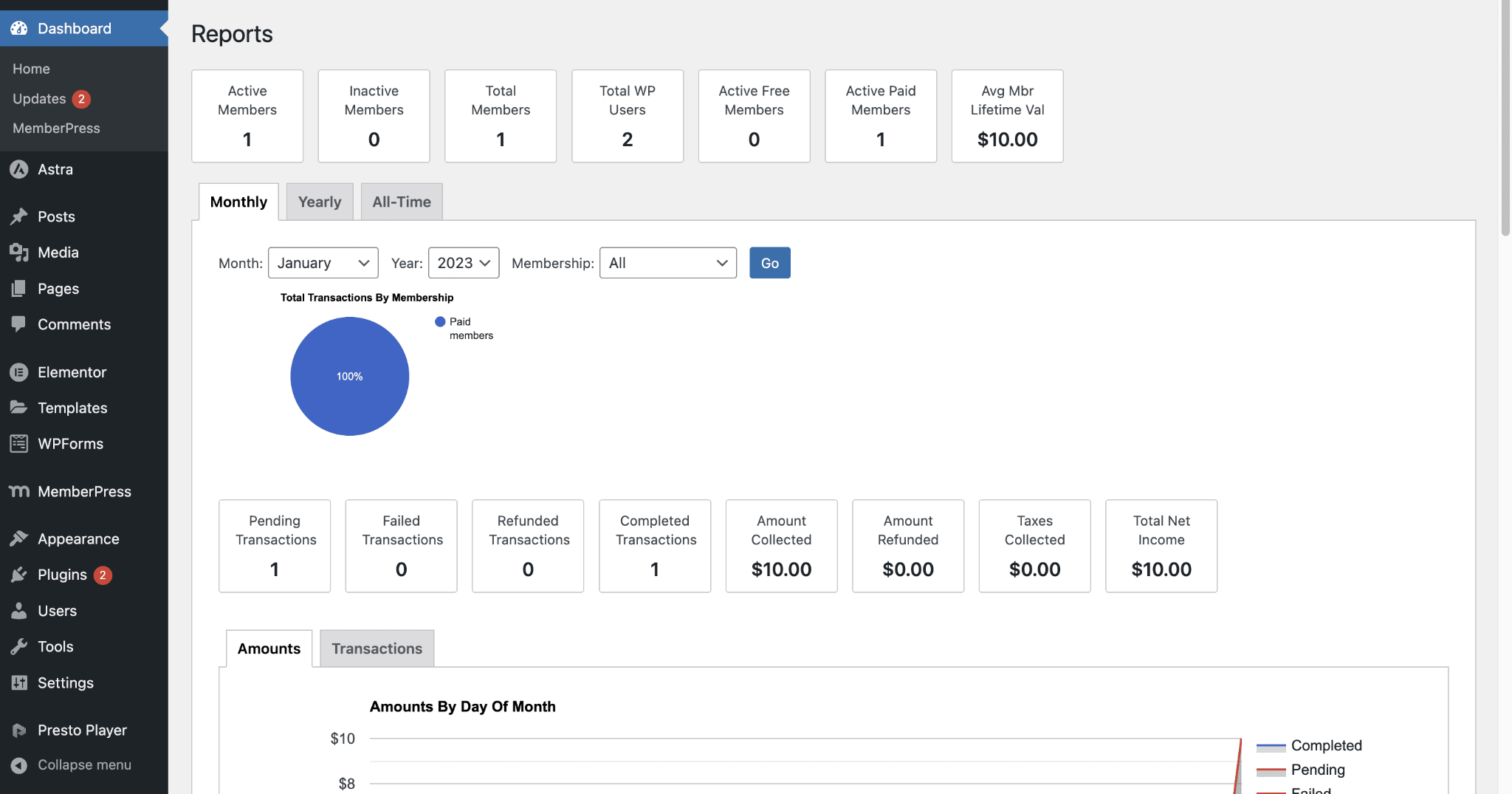
Task: Click 'Total Transactions By Membership' chart title
Action: (x=367, y=298)
